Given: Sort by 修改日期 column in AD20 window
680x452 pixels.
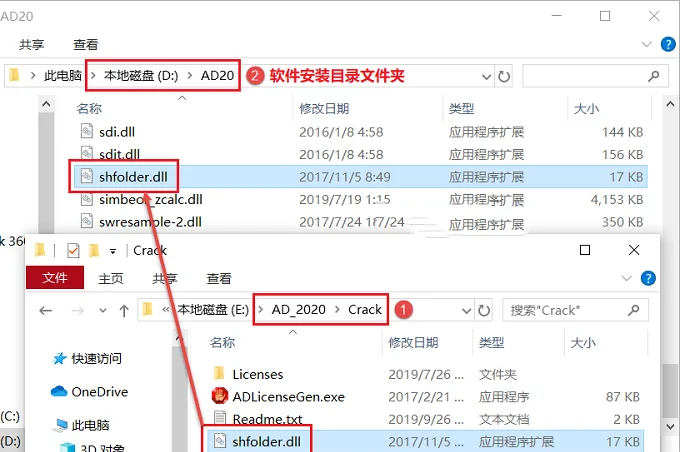Looking at the screenshot, I should [x=324, y=108].
